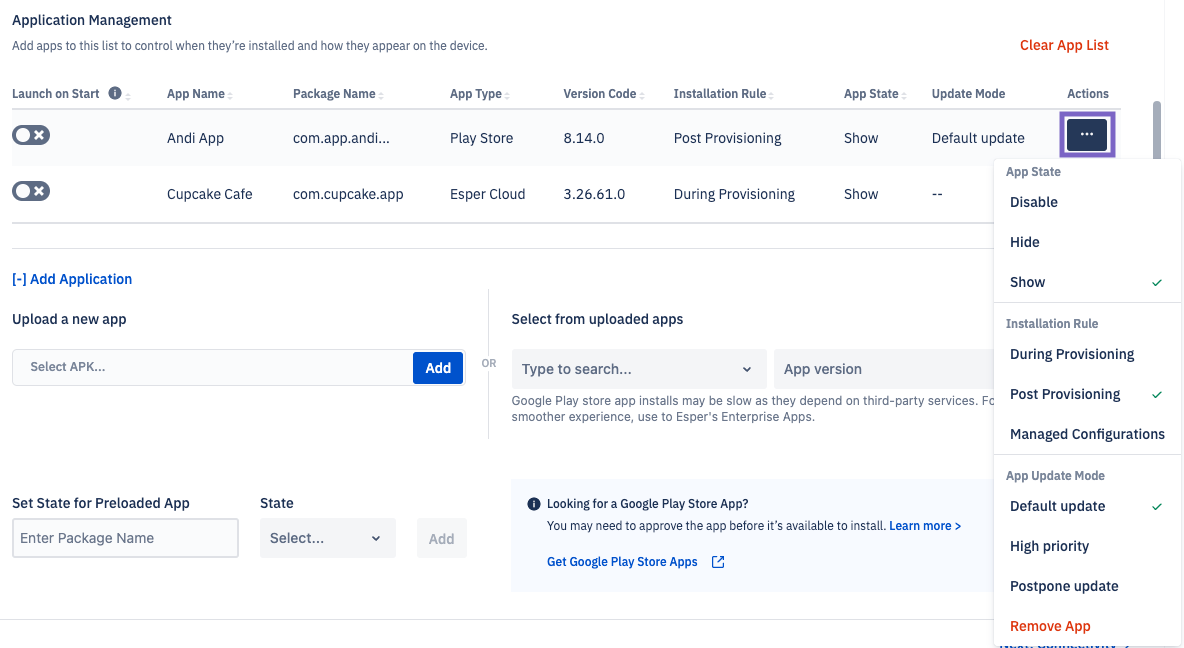Viewport: 1184px width, 648px height.
Task: Click the info icon beside the Google Play Store App notice
Action: click(533, 504)
